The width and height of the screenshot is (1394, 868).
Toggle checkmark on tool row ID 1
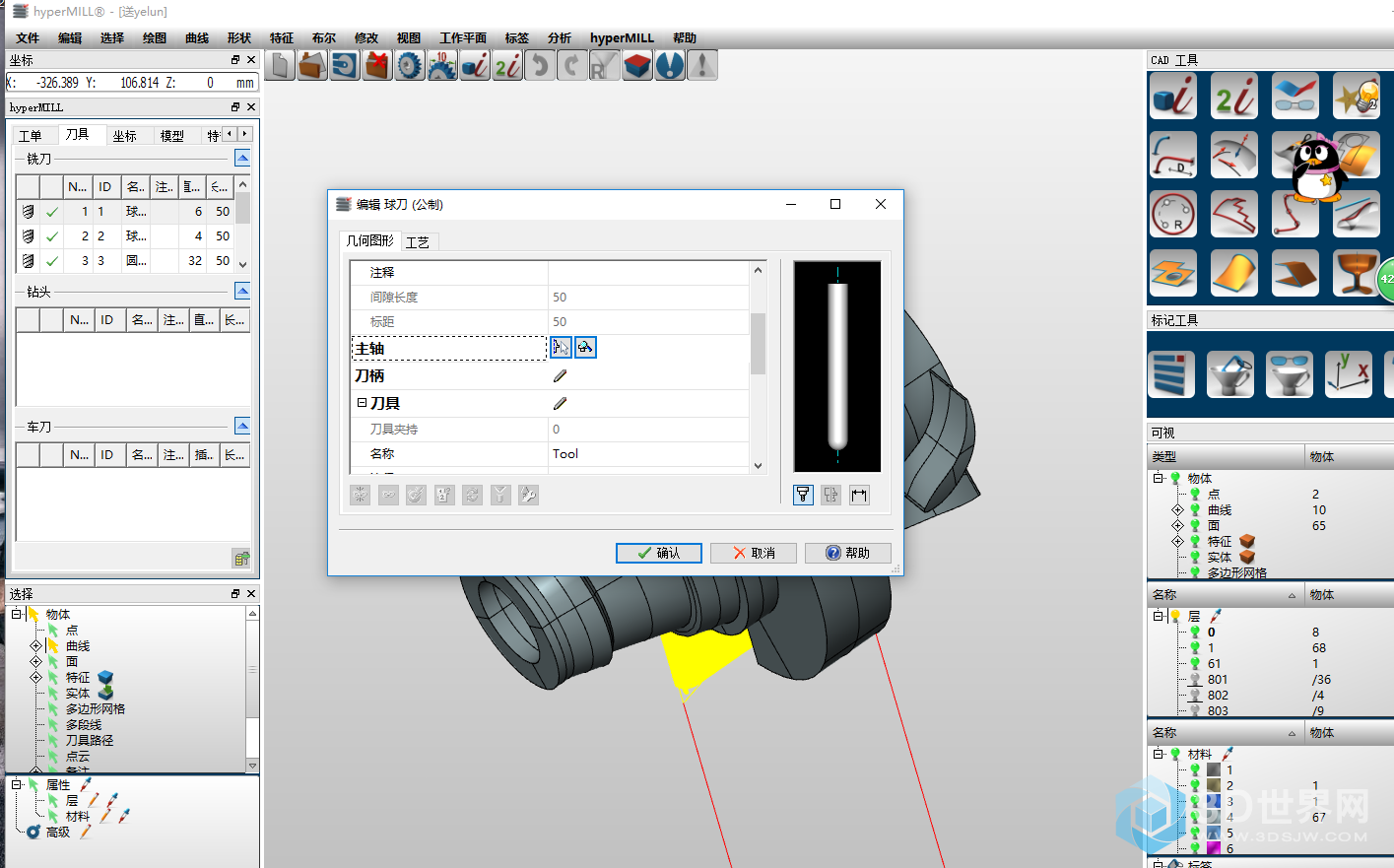click(52, 212)
